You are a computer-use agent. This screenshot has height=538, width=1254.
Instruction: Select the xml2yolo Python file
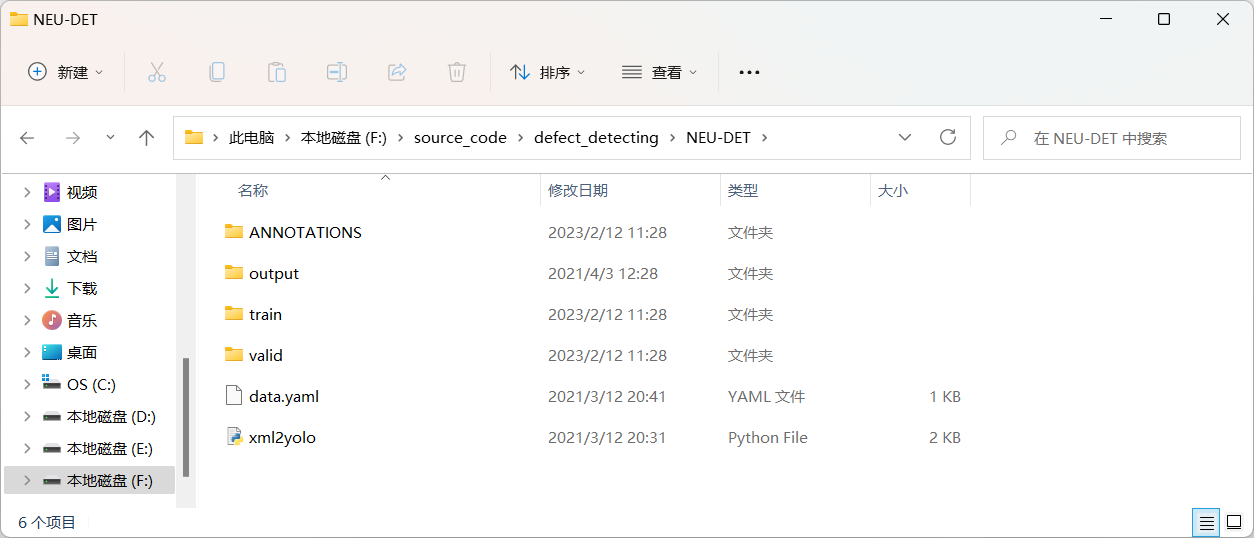click(x=282, y=437)
